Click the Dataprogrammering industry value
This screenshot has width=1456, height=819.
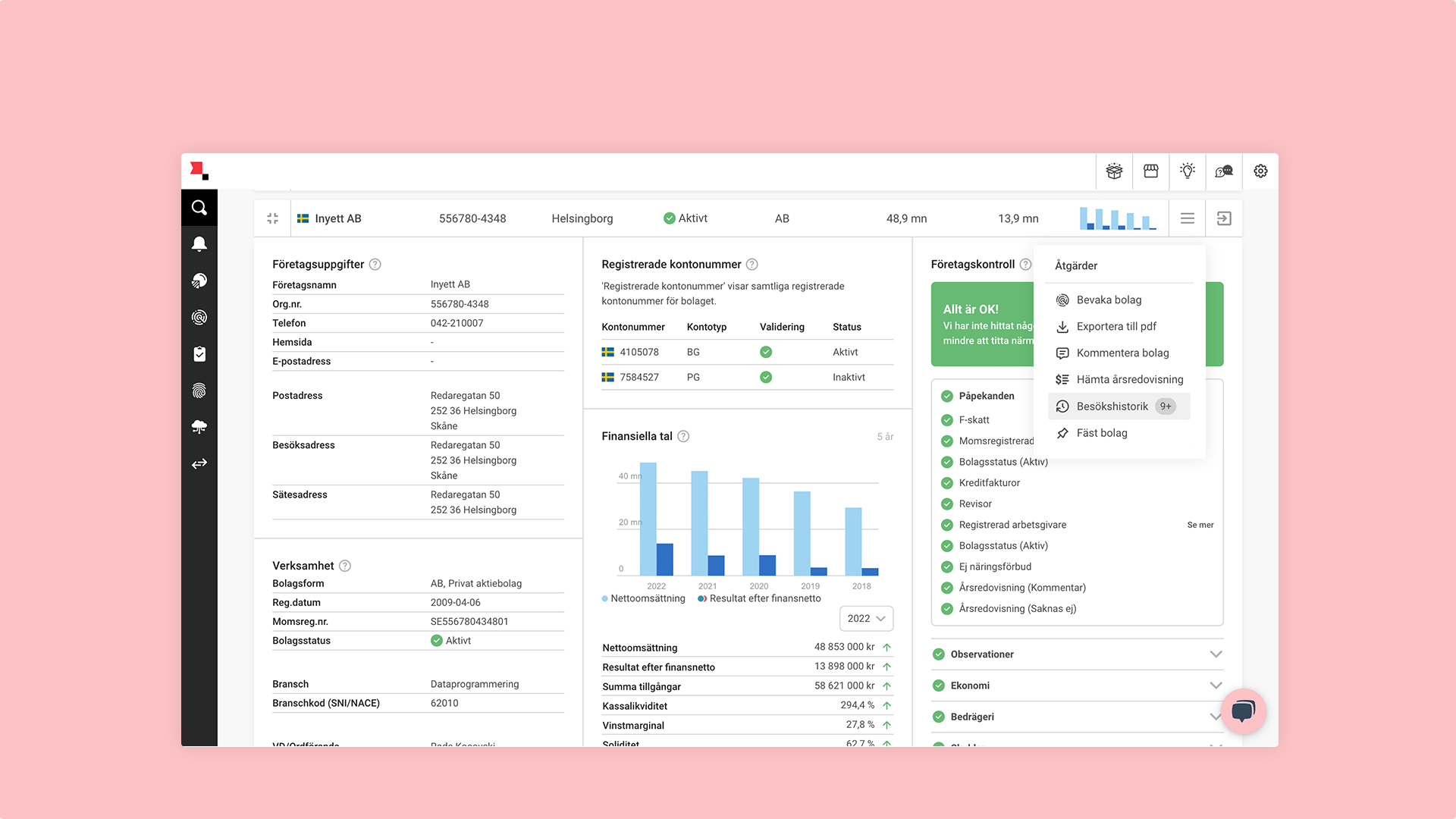tap(475, 684)
